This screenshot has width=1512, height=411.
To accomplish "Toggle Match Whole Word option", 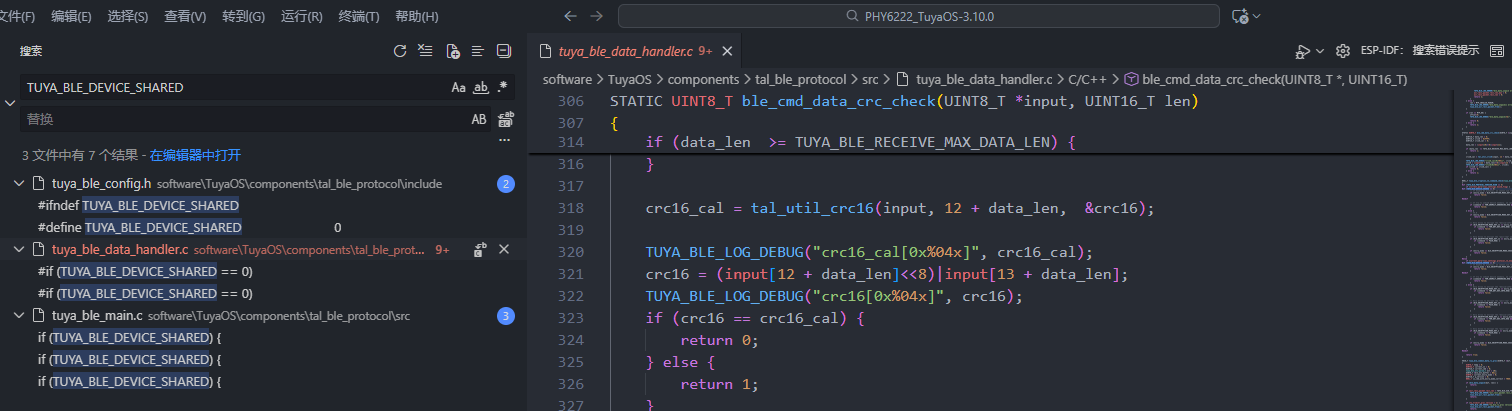I will 480,88.
